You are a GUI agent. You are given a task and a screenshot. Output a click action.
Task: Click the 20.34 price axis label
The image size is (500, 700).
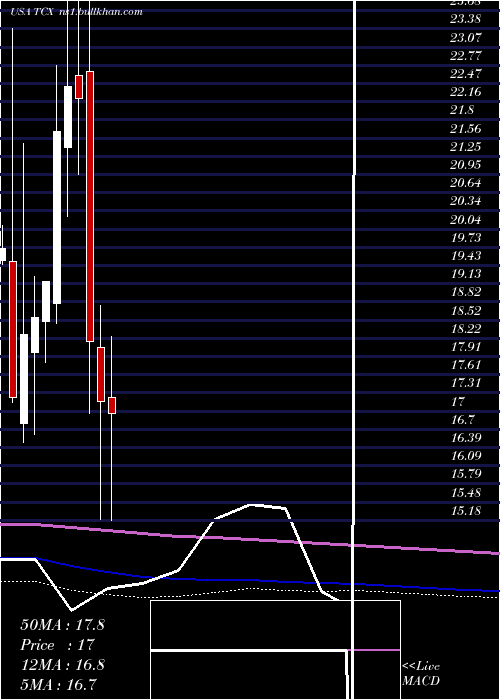(466, 201)
